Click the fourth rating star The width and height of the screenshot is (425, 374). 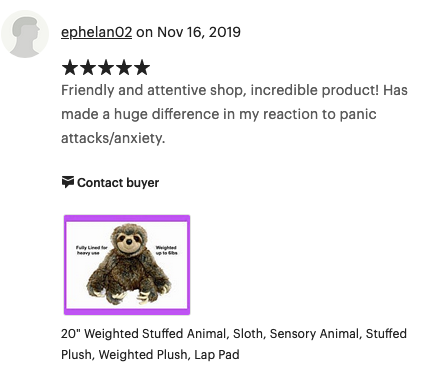point(124,67)
